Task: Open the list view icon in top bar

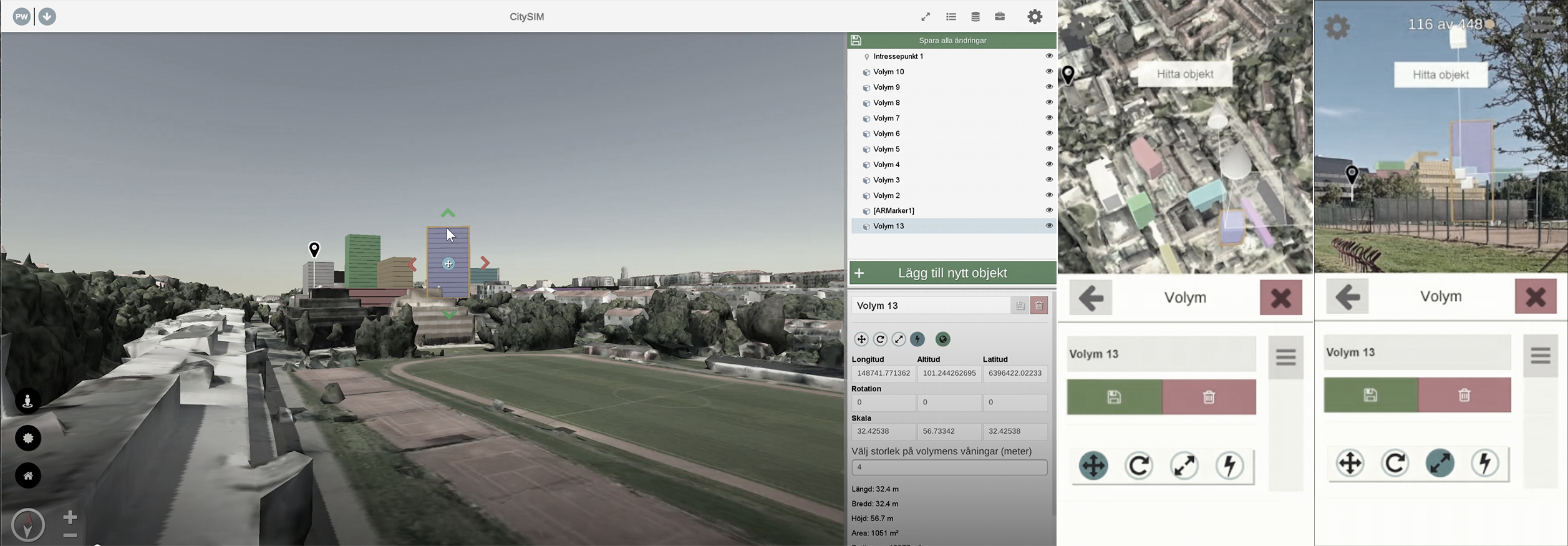Action: coord(951,17)
